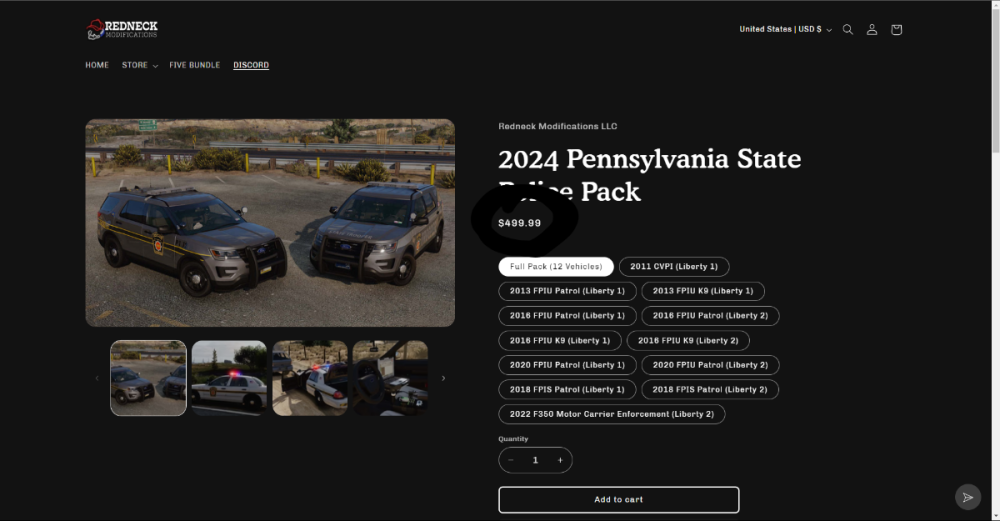
Task: Open the account login icon
Action: tap(872, 29)
